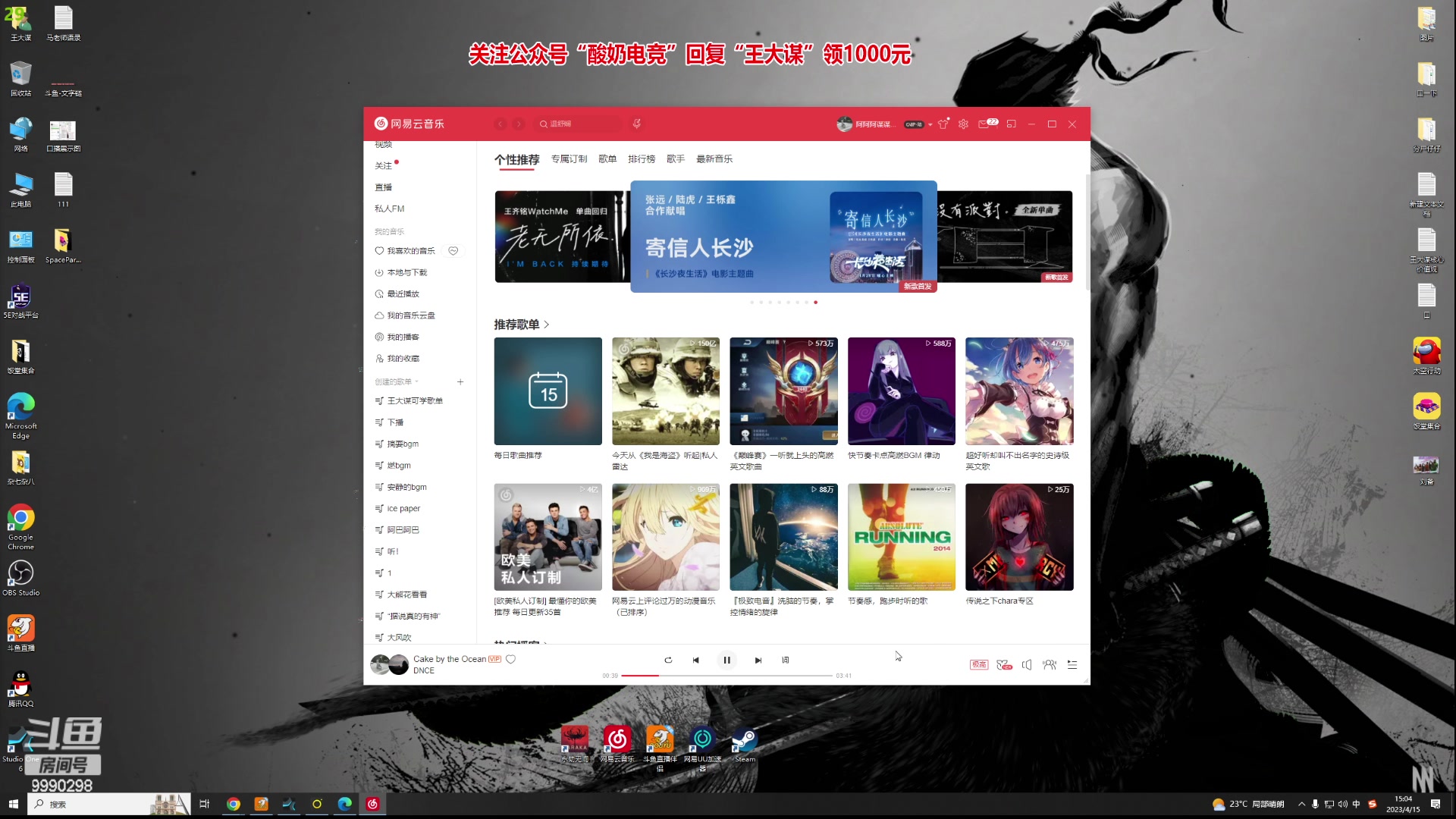
Task: Click the 传说之下chara专区 playlist title
Action: [999, 601]
